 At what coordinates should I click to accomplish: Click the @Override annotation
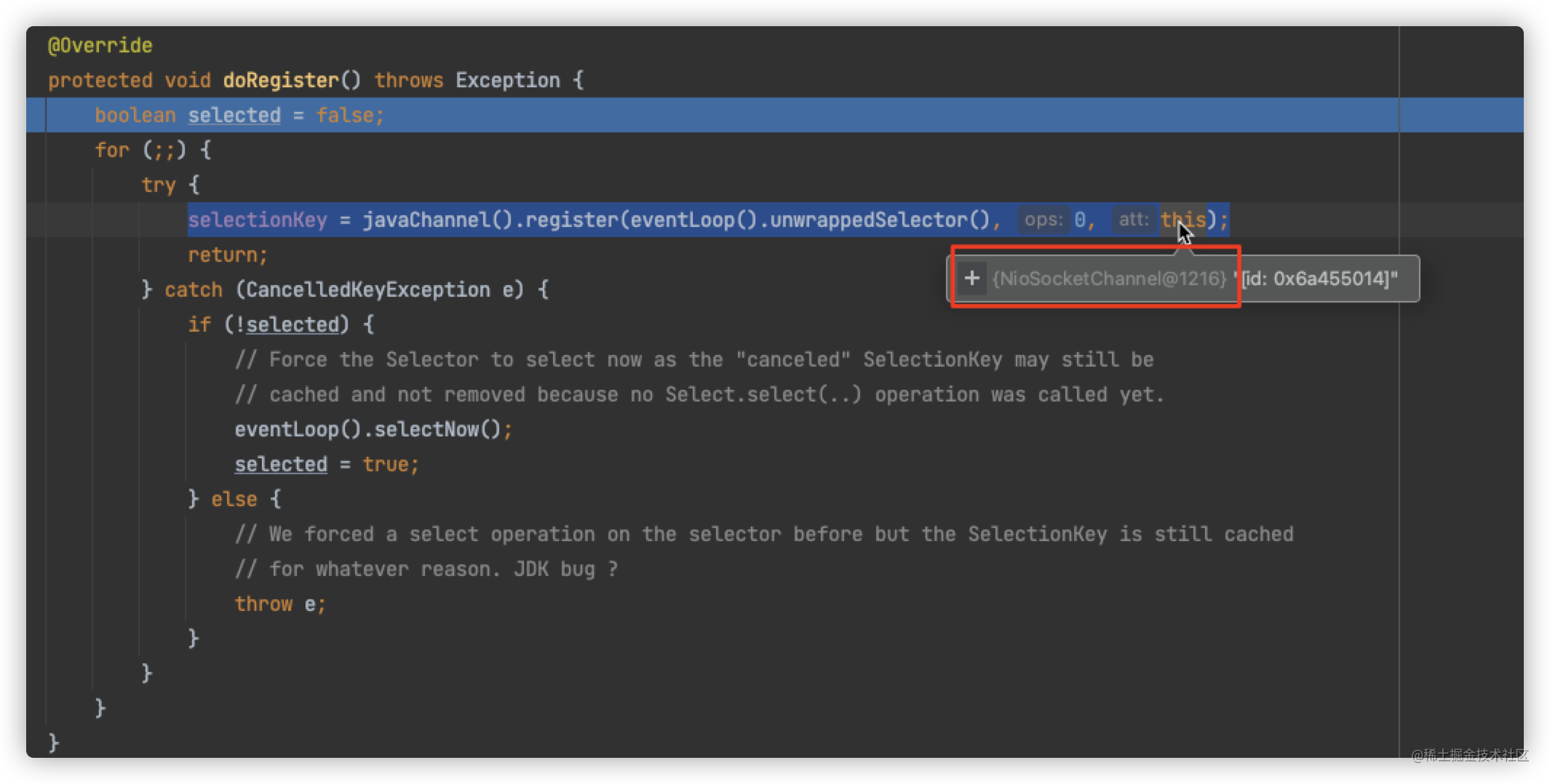100,45
